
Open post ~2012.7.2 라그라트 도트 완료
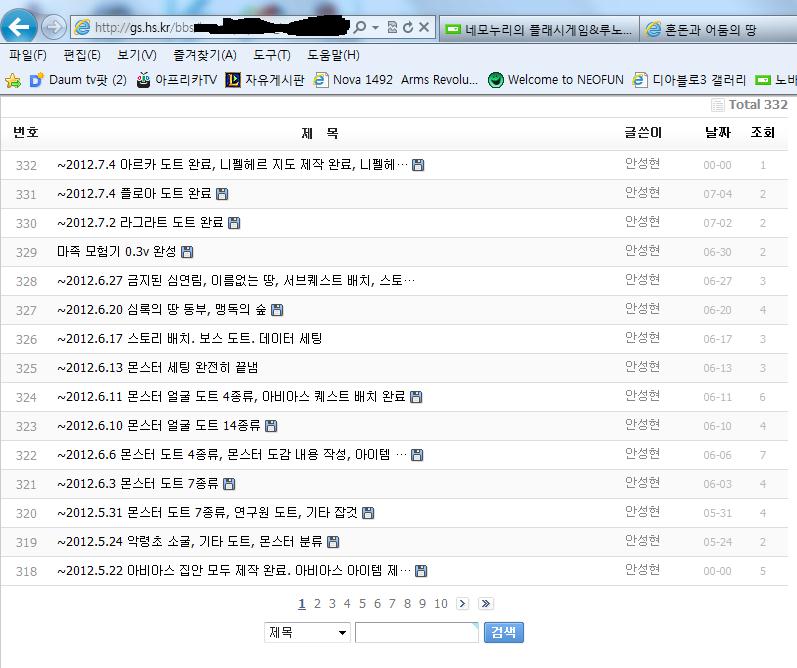pyautogui.click(x=140, y=223)
